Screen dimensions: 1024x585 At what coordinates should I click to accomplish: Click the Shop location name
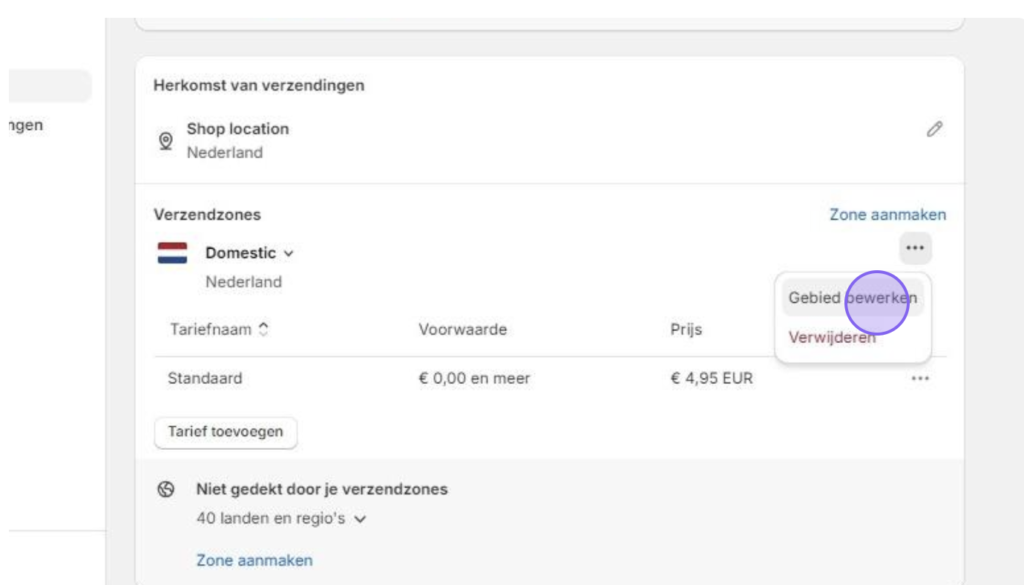pyautogui.click(x=238, y=129)
